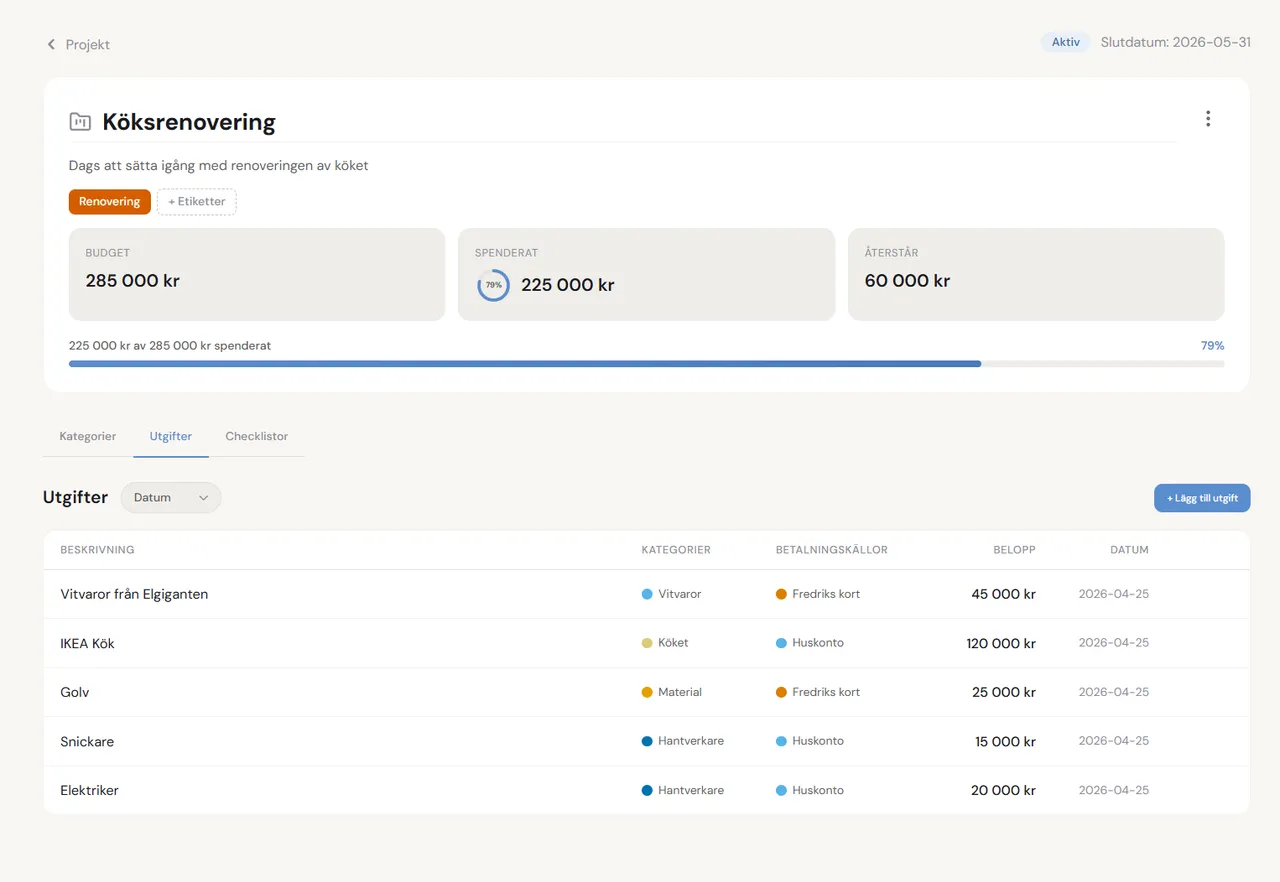The height and width of the screenshot is (882, 1280).
Task: Click date 2026-04-25 in Elektriker row
Action: (x=1114, y=790)
